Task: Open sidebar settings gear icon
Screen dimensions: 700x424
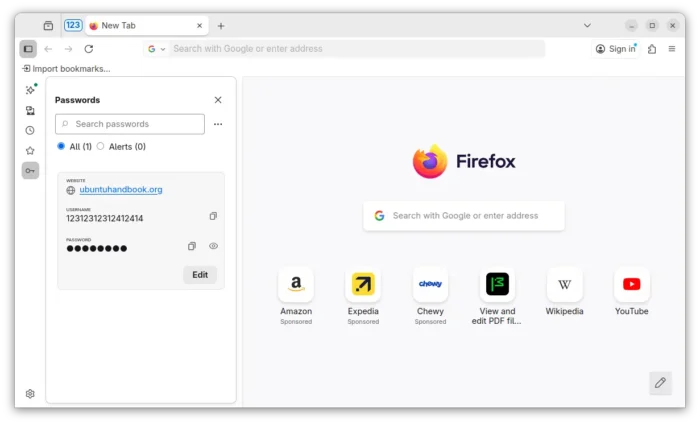Action: pos(30,394)
